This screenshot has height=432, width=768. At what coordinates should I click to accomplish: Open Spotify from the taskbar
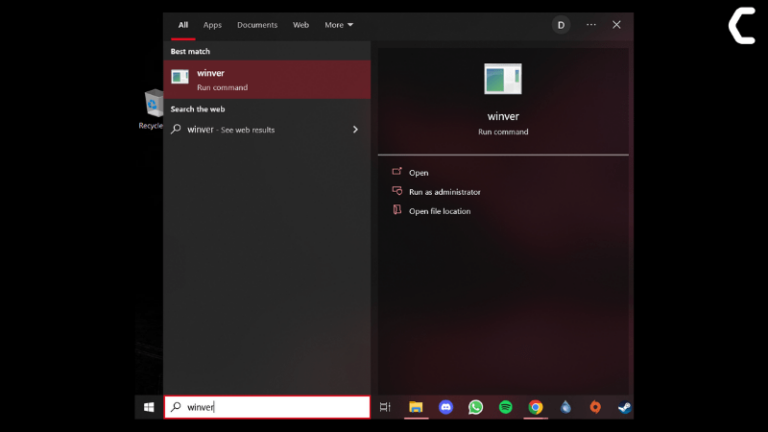point(505,407)
